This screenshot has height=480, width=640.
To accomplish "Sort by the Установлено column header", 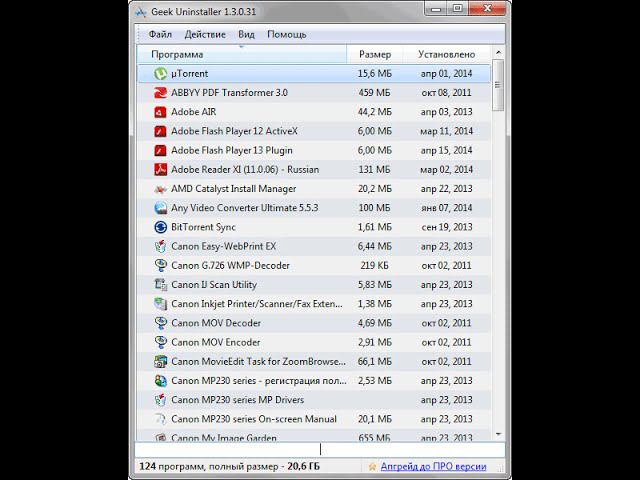I will tap(447, 54).
